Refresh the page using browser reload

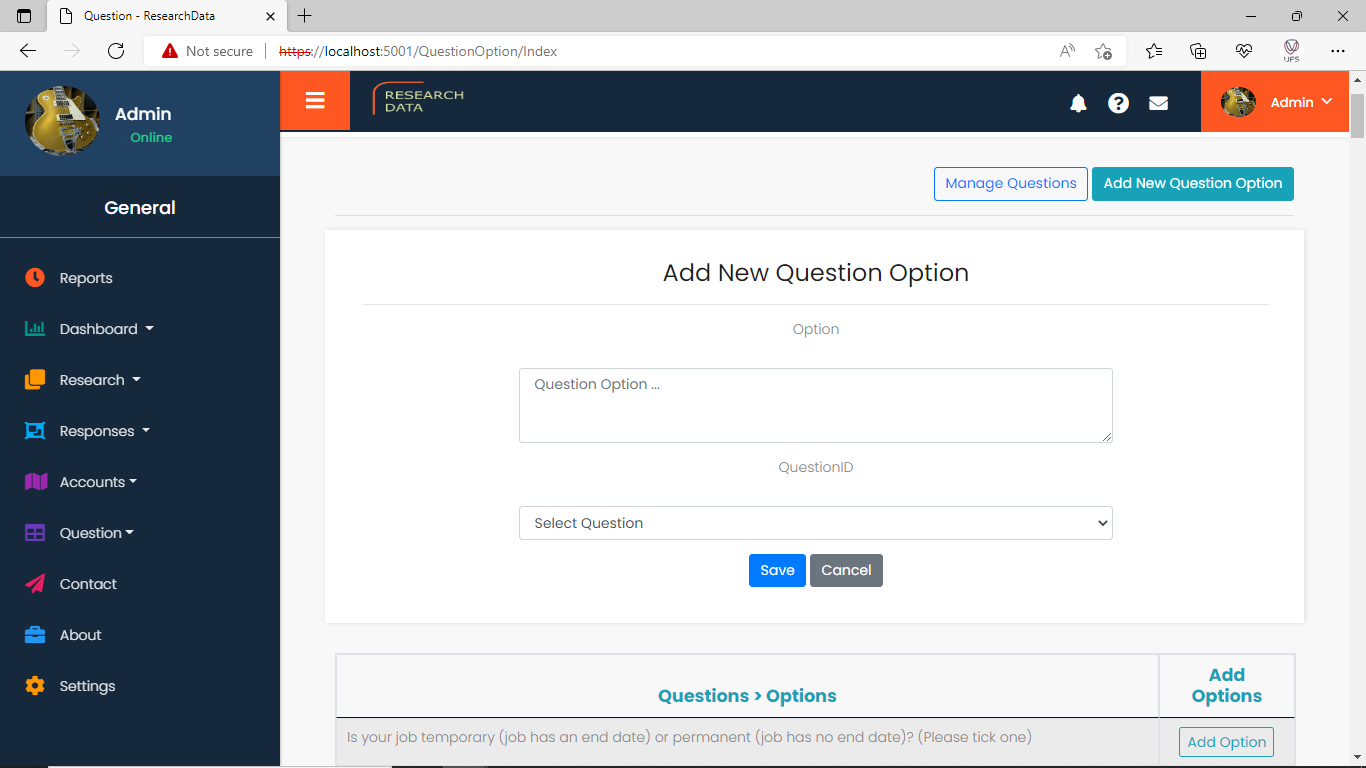tap(116, 51)
